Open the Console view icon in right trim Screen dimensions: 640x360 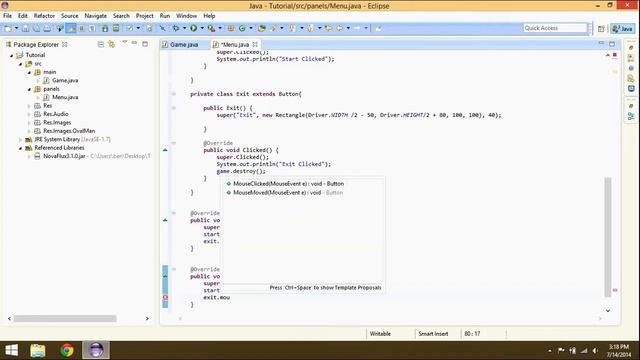(631, 88)
